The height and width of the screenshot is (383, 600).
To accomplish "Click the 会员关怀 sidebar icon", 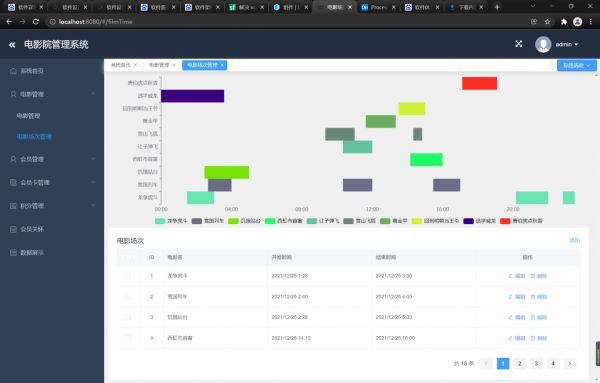I will pyautogui.click(x=13, y=229).
